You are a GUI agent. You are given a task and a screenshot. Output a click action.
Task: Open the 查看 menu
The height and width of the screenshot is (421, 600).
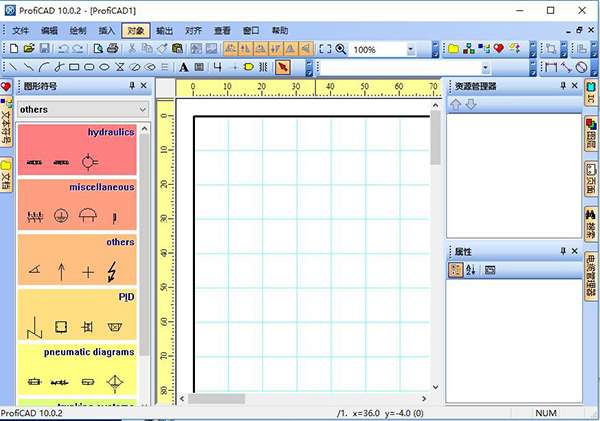222,31
